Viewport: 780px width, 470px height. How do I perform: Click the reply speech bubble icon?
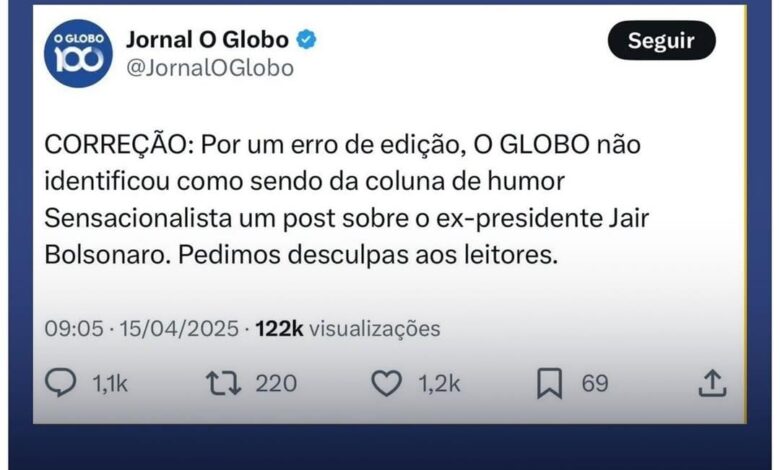(62, 383)
